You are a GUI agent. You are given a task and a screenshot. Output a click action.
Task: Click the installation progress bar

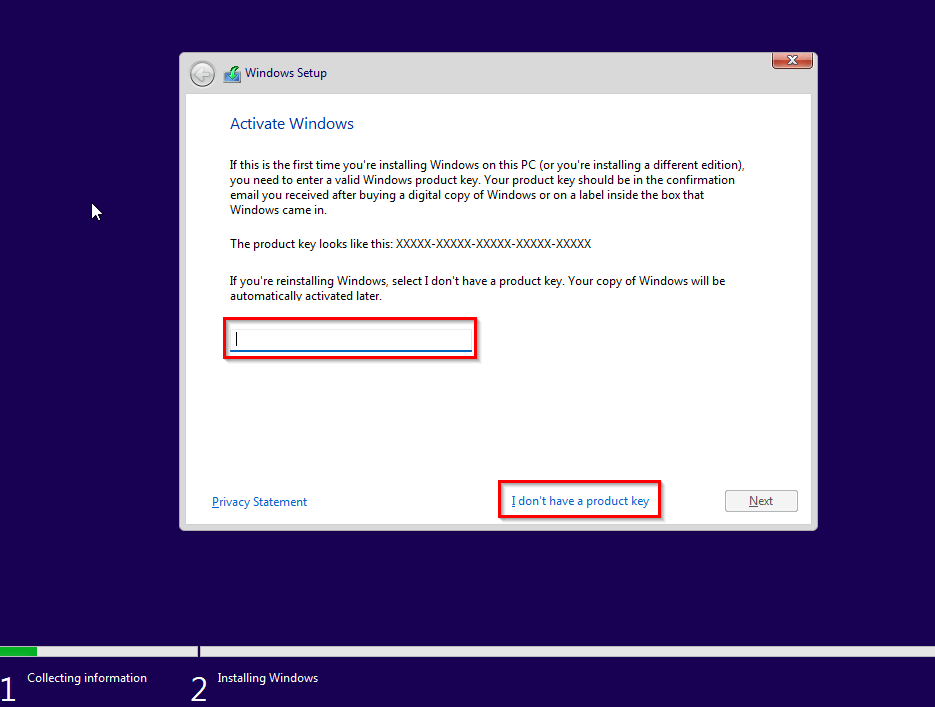pyautogui.click(x=468, y=652)
